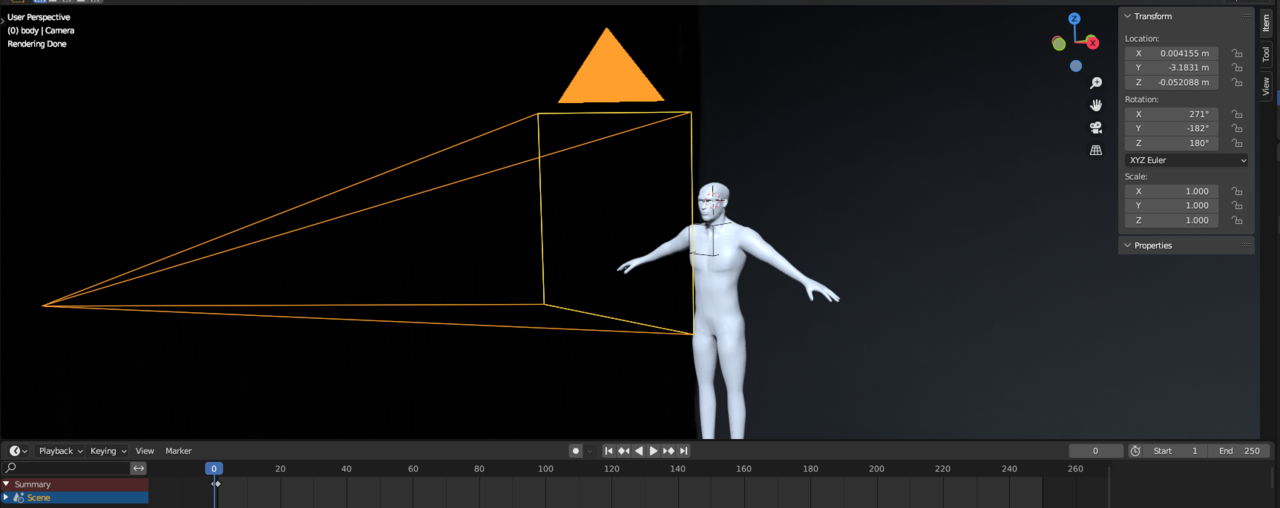1280x508 pixels.
Task: Click the use preview range stopwatch icon
Action: (x=1135, y=451)
